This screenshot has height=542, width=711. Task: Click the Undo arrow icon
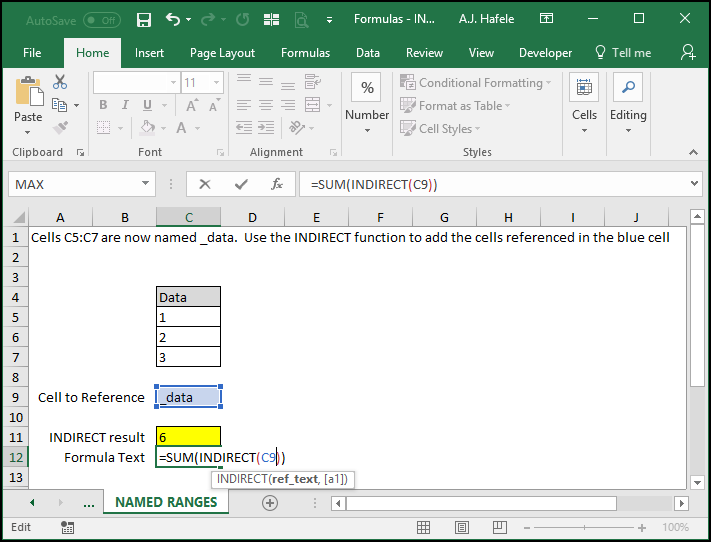pos(173,19)
